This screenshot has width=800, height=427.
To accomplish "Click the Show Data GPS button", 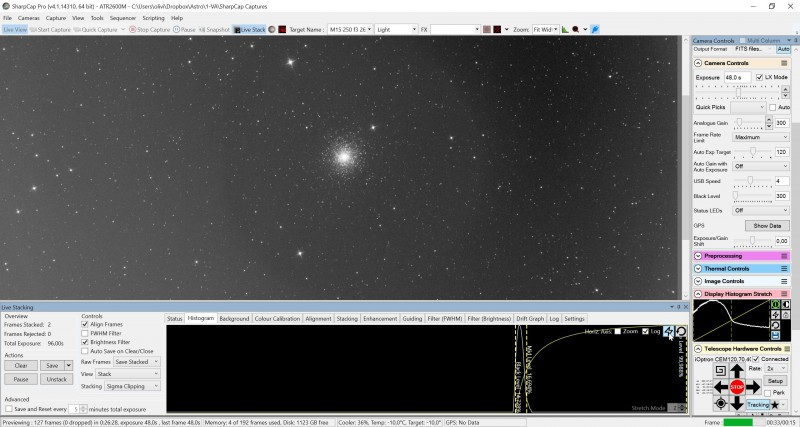I will [x=767, y=225].
